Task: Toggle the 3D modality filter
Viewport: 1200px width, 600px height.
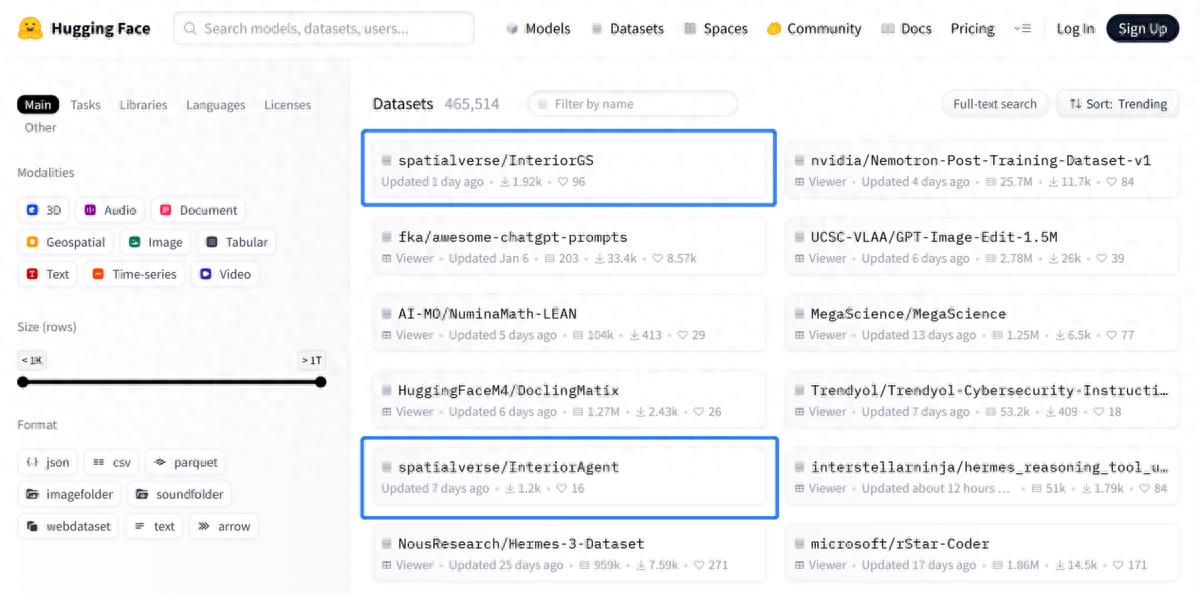Action: coord(44,210)
